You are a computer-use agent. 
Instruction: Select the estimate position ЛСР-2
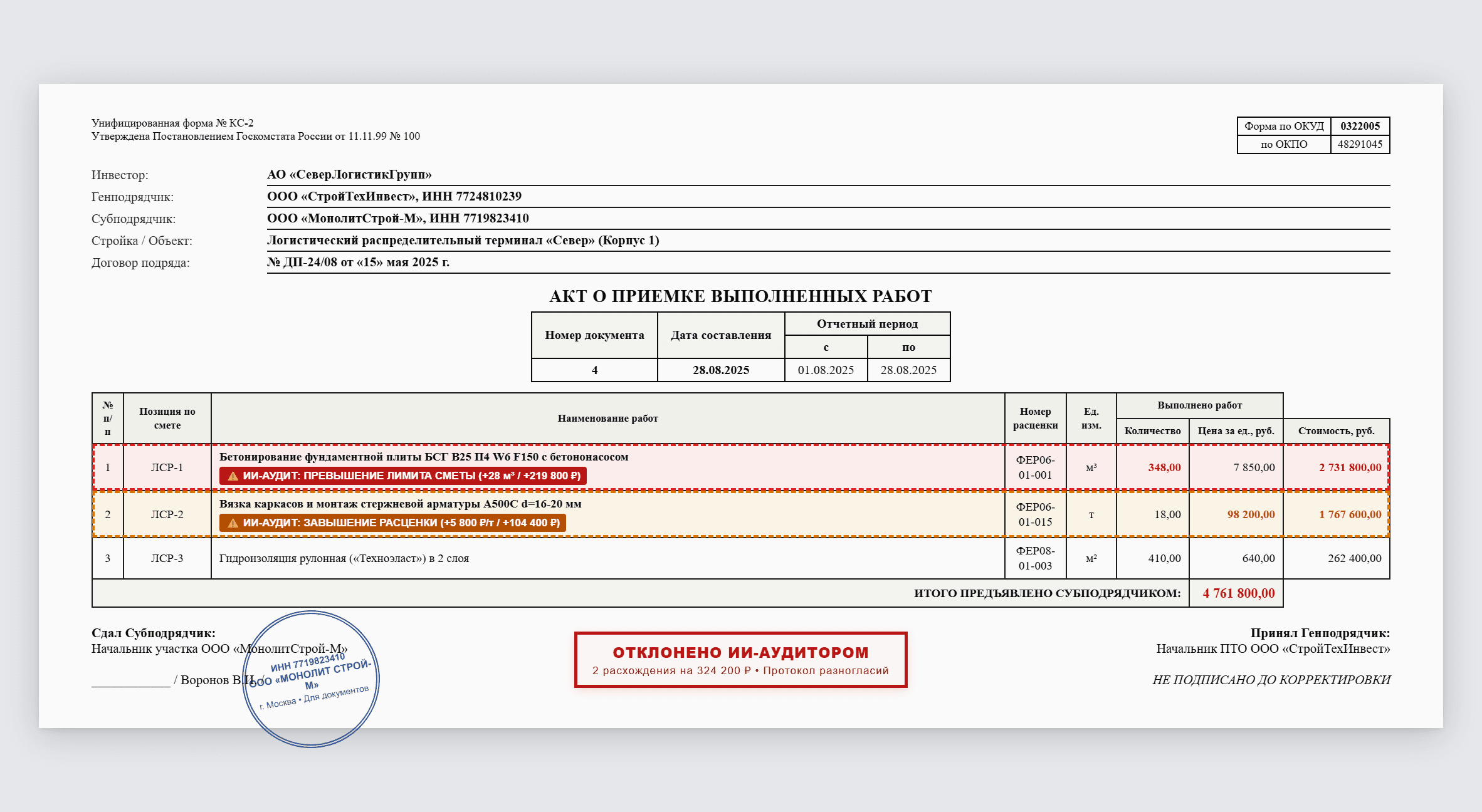(167, 514)
